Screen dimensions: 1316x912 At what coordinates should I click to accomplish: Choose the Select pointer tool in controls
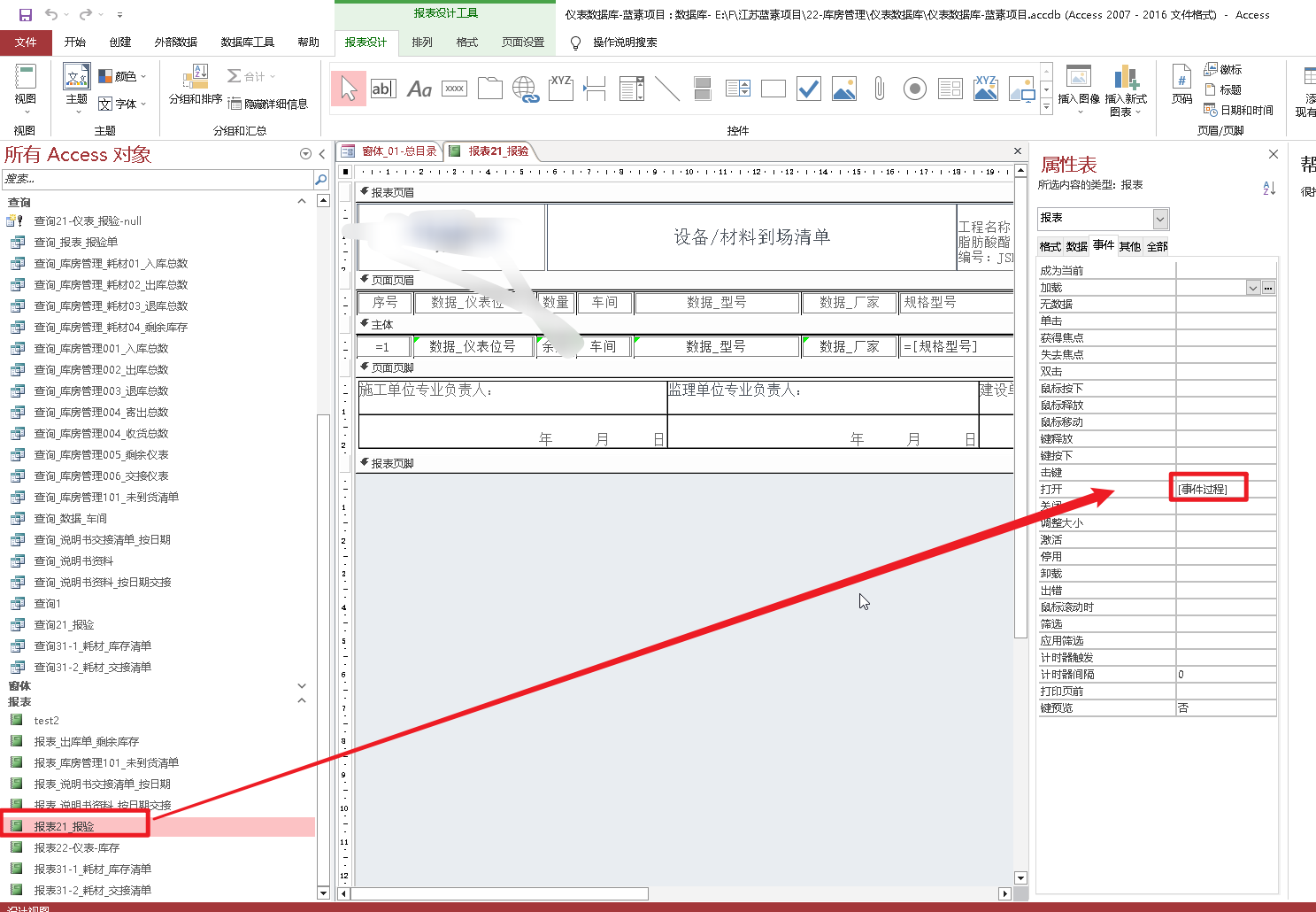[349, 89]
